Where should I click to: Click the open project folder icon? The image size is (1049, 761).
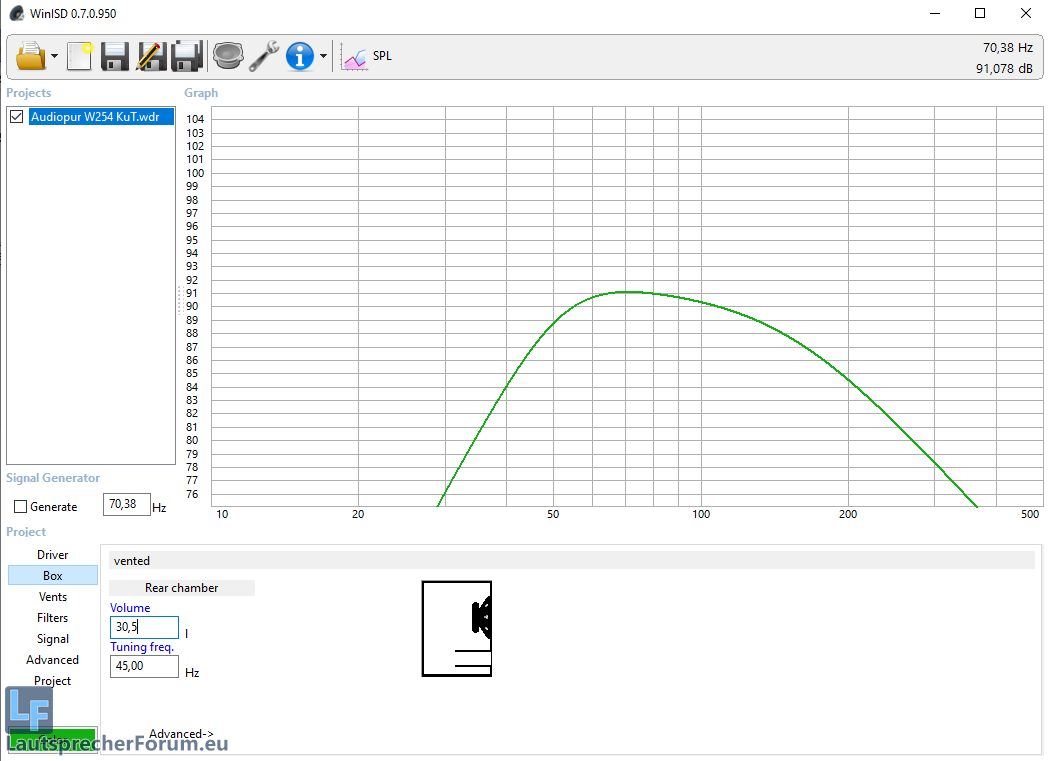(31, 56)
